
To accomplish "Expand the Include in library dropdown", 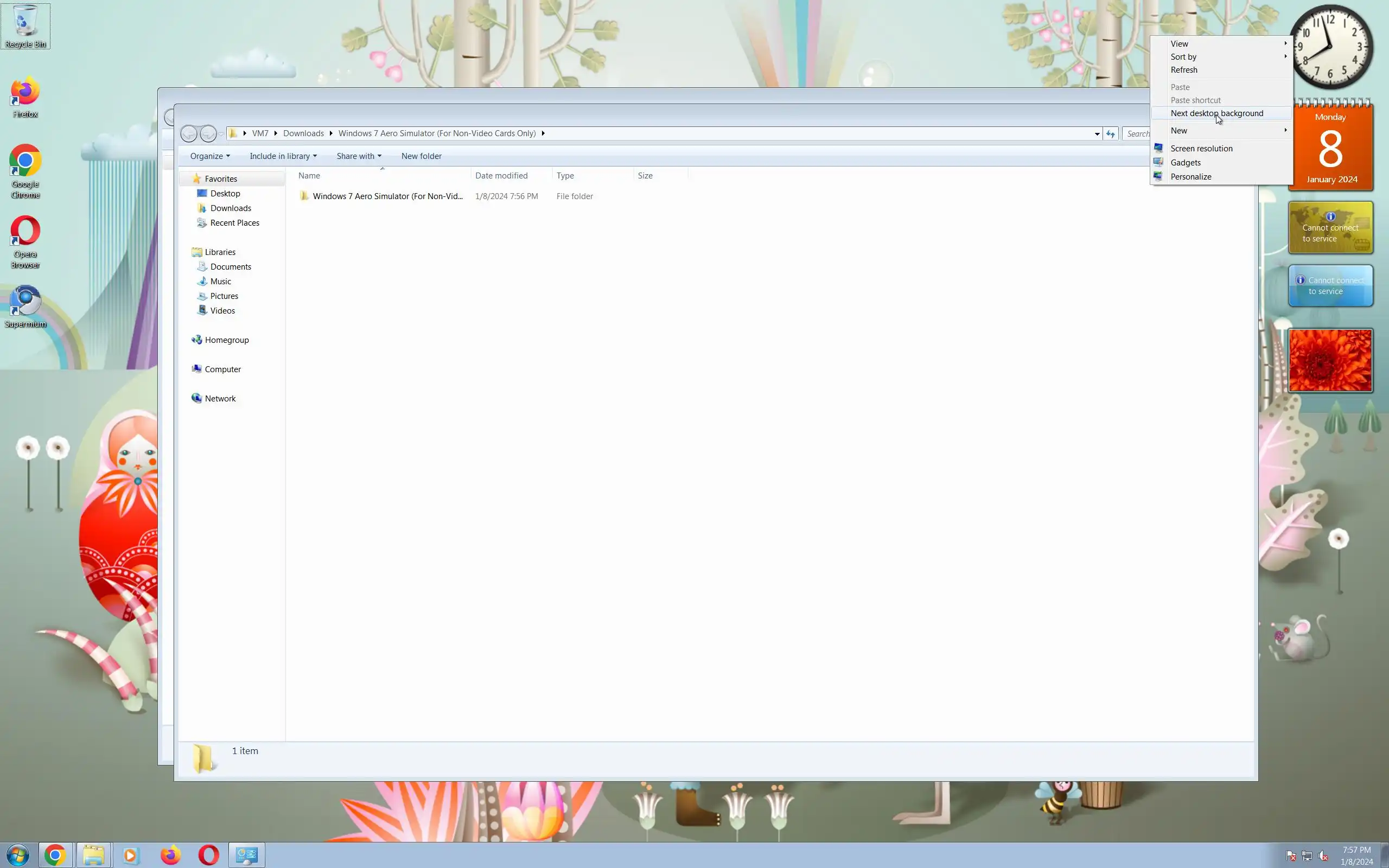I will tap(282, 156).
